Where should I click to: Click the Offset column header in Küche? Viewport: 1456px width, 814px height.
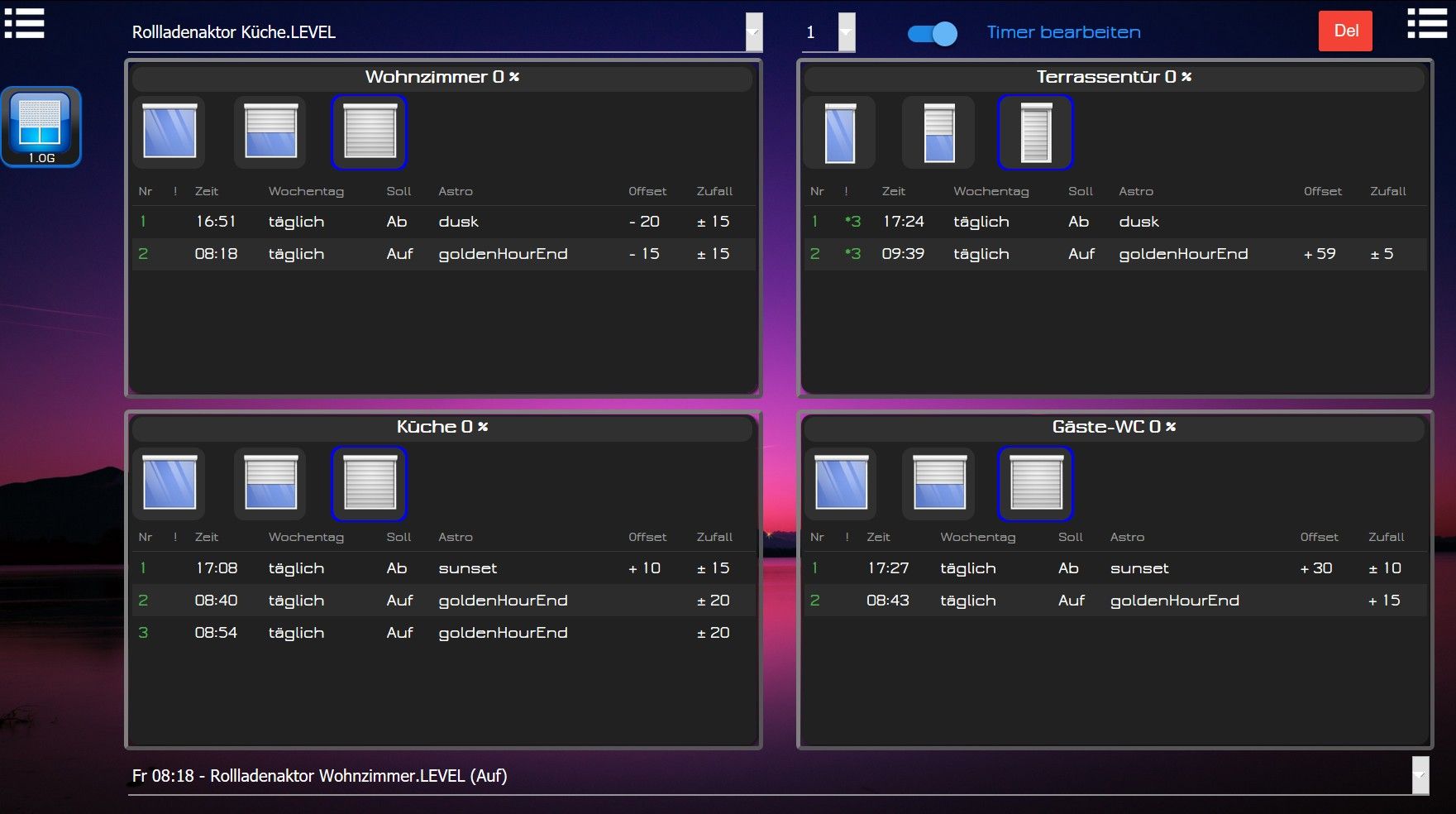[x=647, y=537]
